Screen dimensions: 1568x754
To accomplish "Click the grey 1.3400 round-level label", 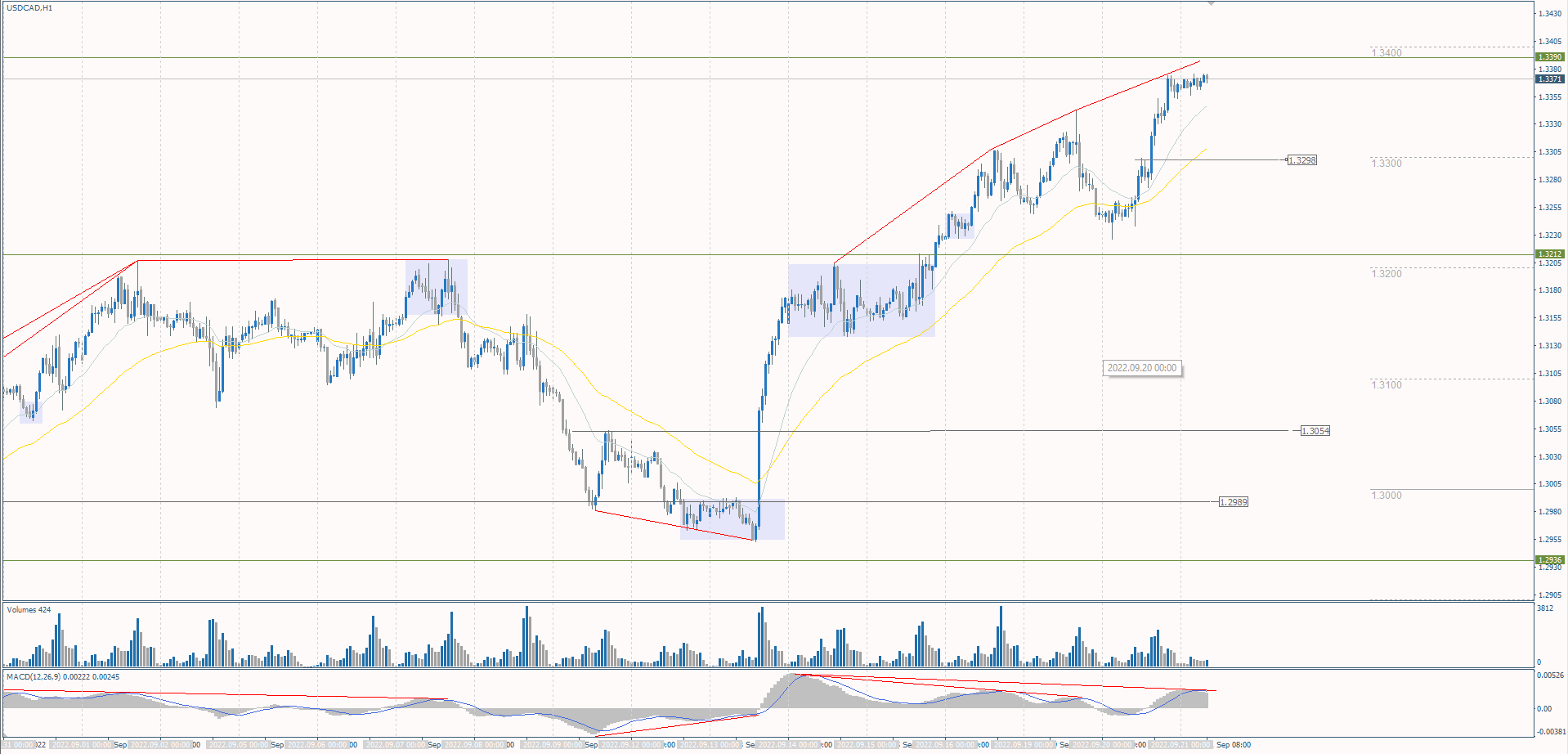I will (x=1387, y=53).
